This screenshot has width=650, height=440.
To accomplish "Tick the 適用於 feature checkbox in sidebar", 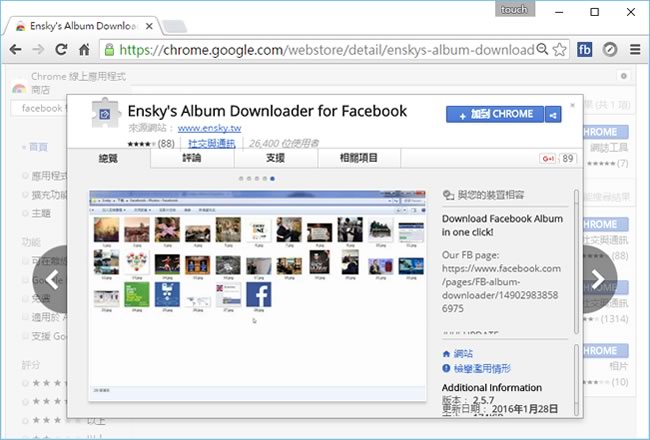I will tap(26, 317).
